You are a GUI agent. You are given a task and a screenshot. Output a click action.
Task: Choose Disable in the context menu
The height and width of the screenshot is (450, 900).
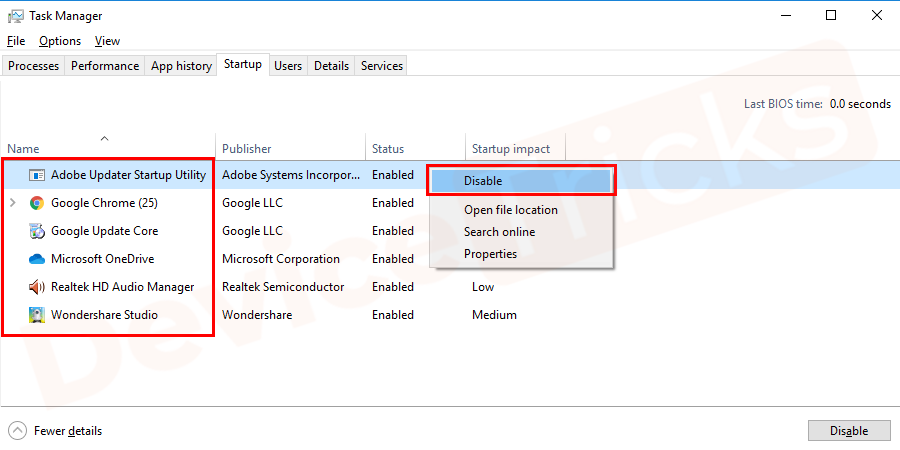click(521, 181)
